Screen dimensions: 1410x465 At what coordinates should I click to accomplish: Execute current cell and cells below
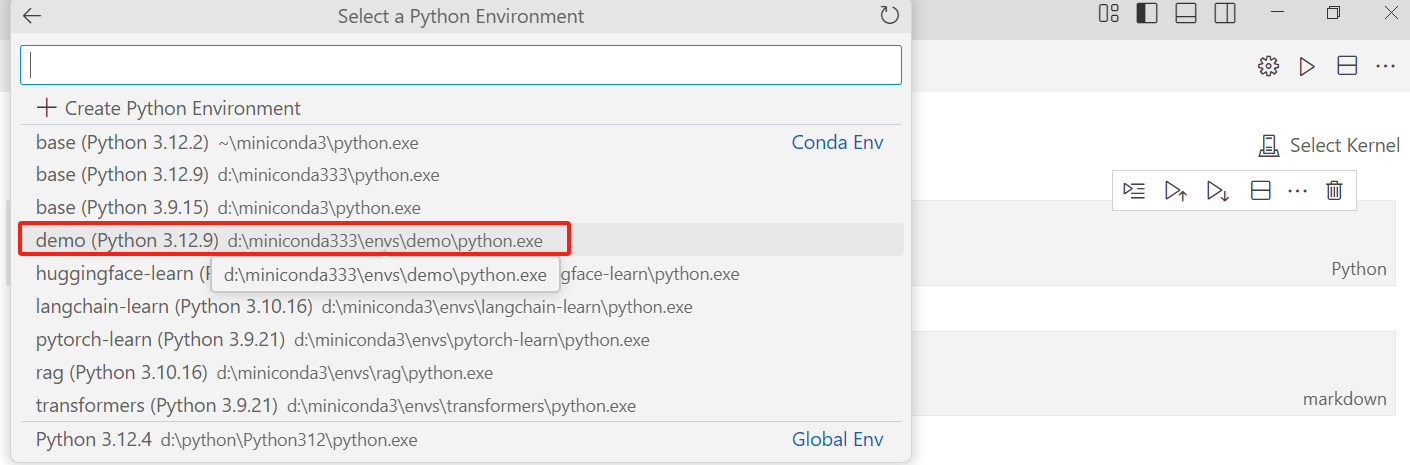1218,191
